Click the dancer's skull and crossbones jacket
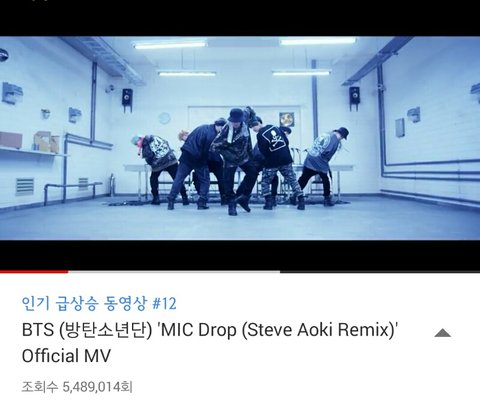The image size is (480, 407). 274,146
